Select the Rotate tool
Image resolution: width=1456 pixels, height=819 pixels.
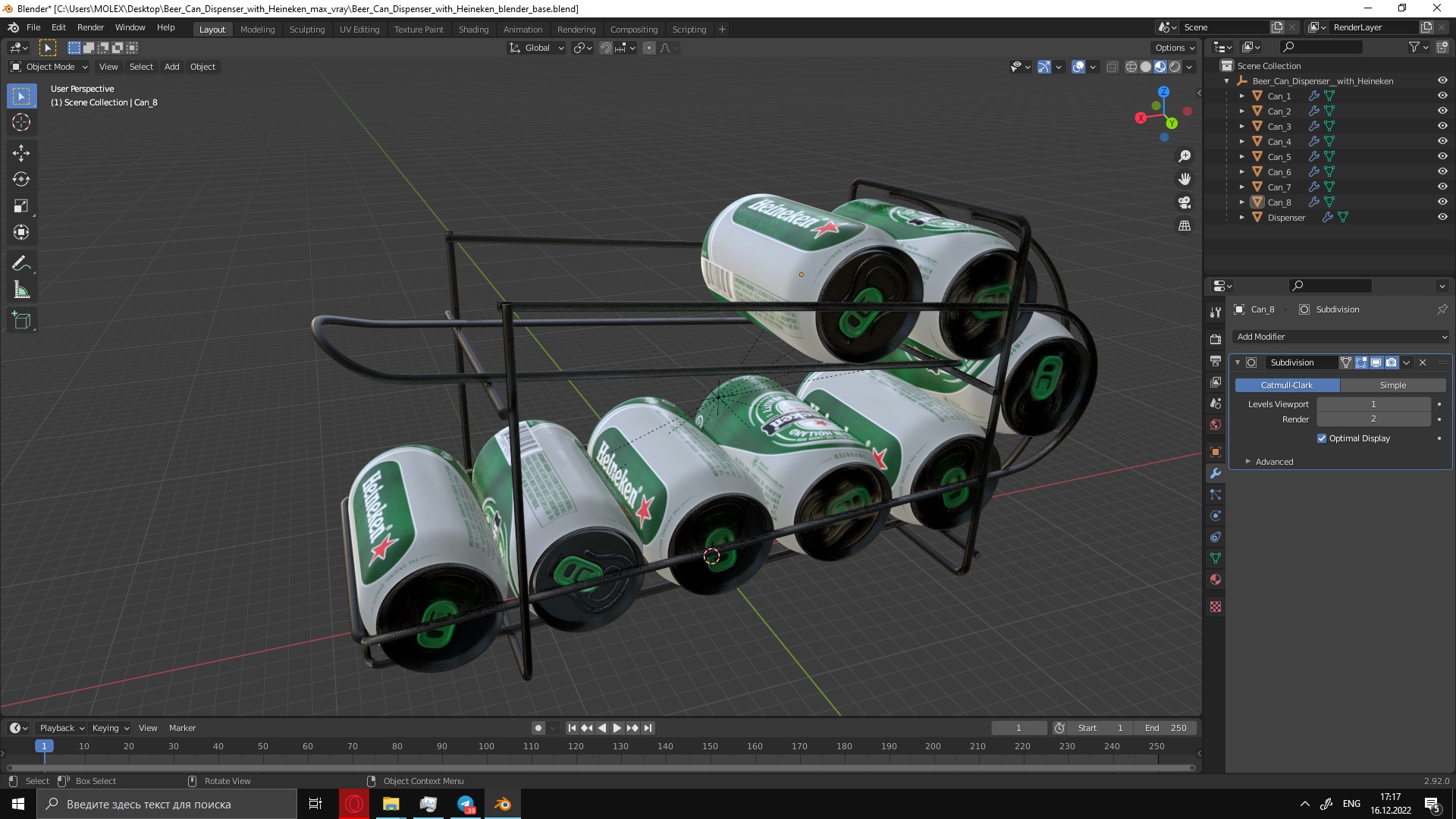click(x=21, y=179)
